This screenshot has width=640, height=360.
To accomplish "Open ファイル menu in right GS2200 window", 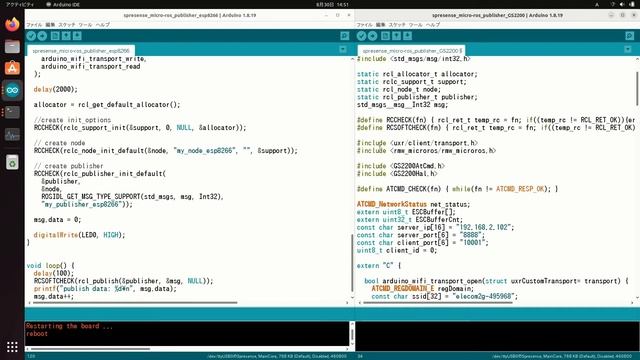I will pos(364,25).
